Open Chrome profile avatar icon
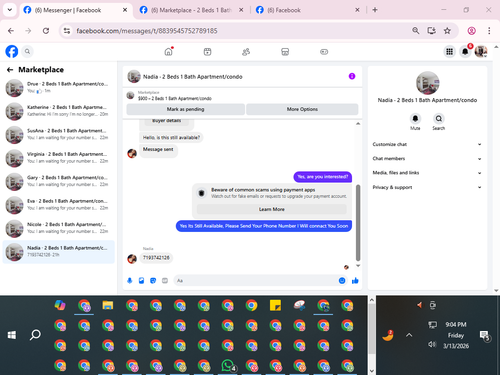Screen dimensions: 500x375 (472, 31)
